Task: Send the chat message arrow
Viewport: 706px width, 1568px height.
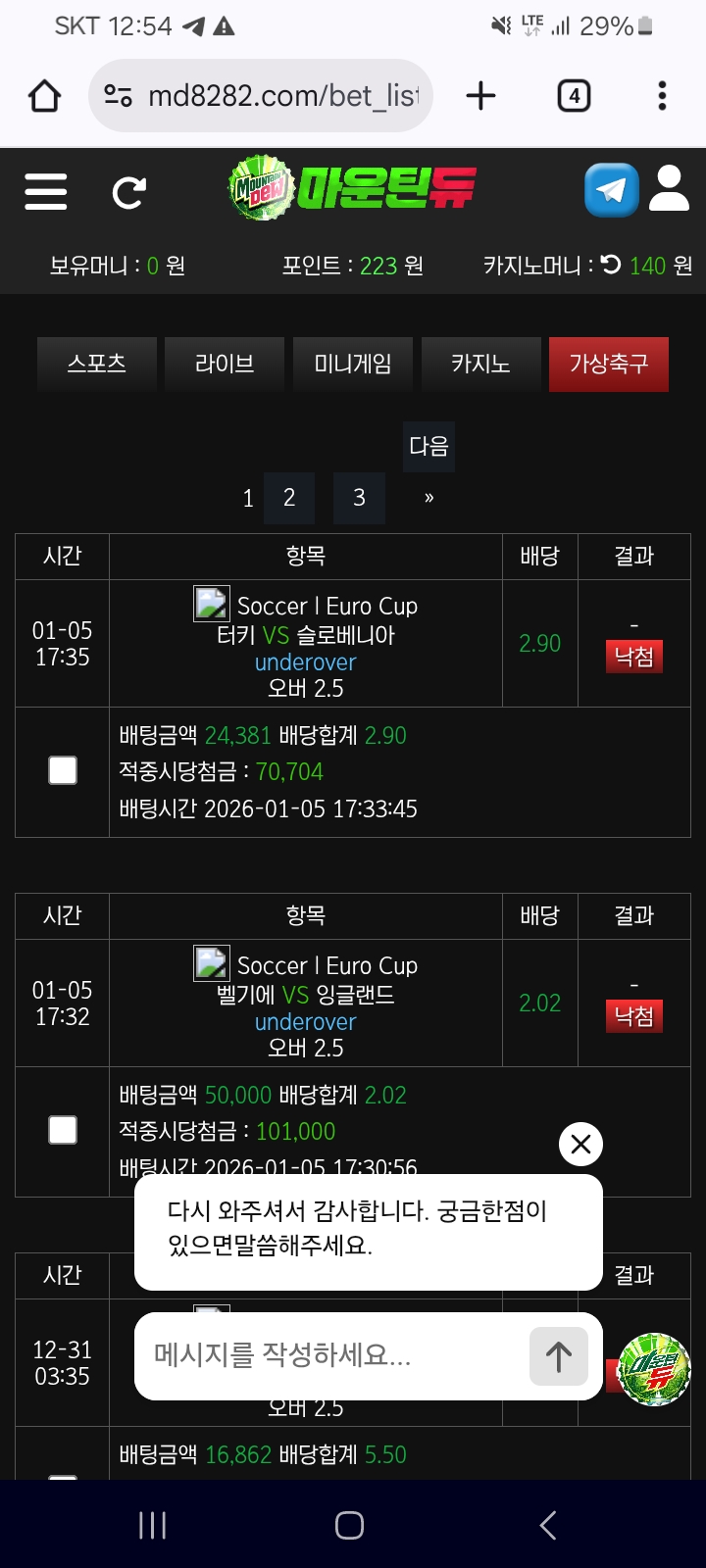Action: [x=558, y=1356]
